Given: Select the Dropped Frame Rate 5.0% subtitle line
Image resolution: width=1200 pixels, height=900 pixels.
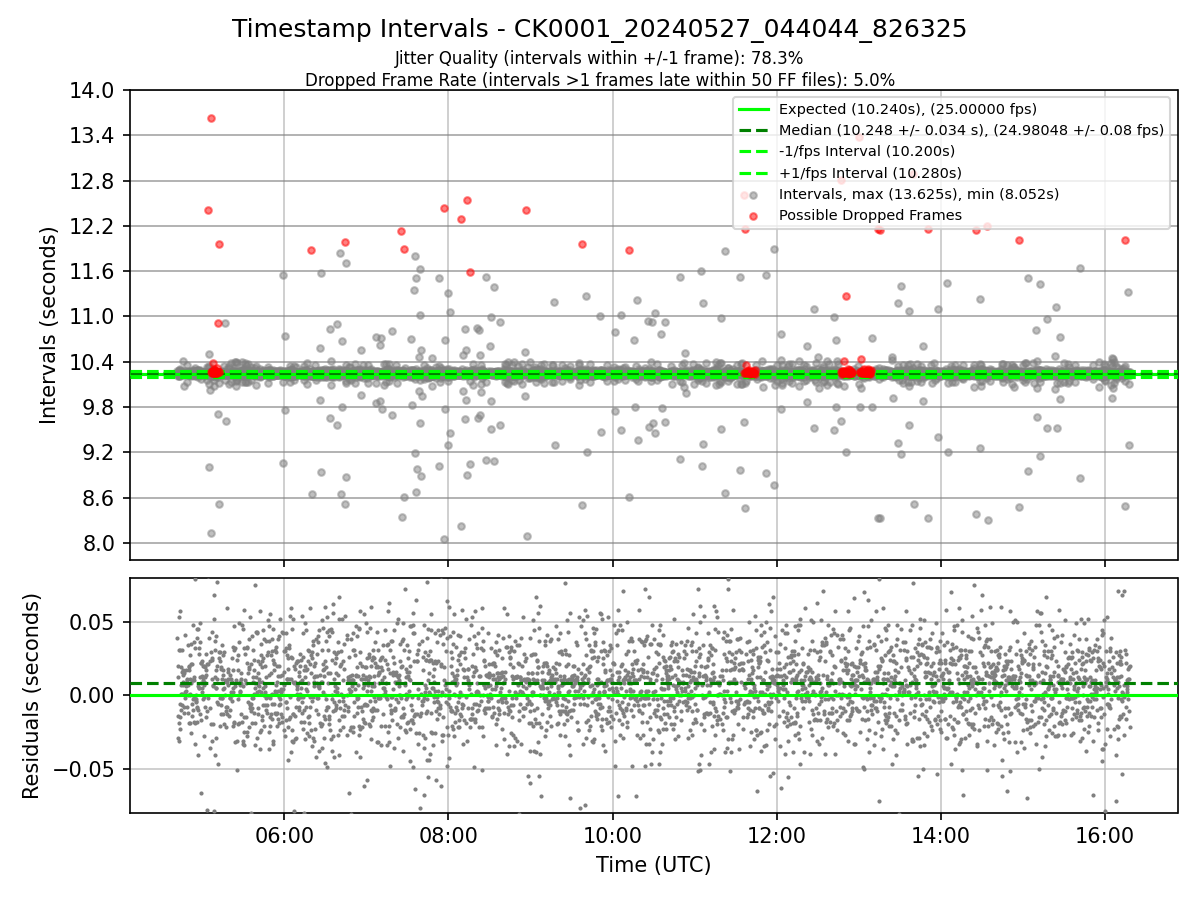Looking at the screenshot, I should (x=599, y=79).
